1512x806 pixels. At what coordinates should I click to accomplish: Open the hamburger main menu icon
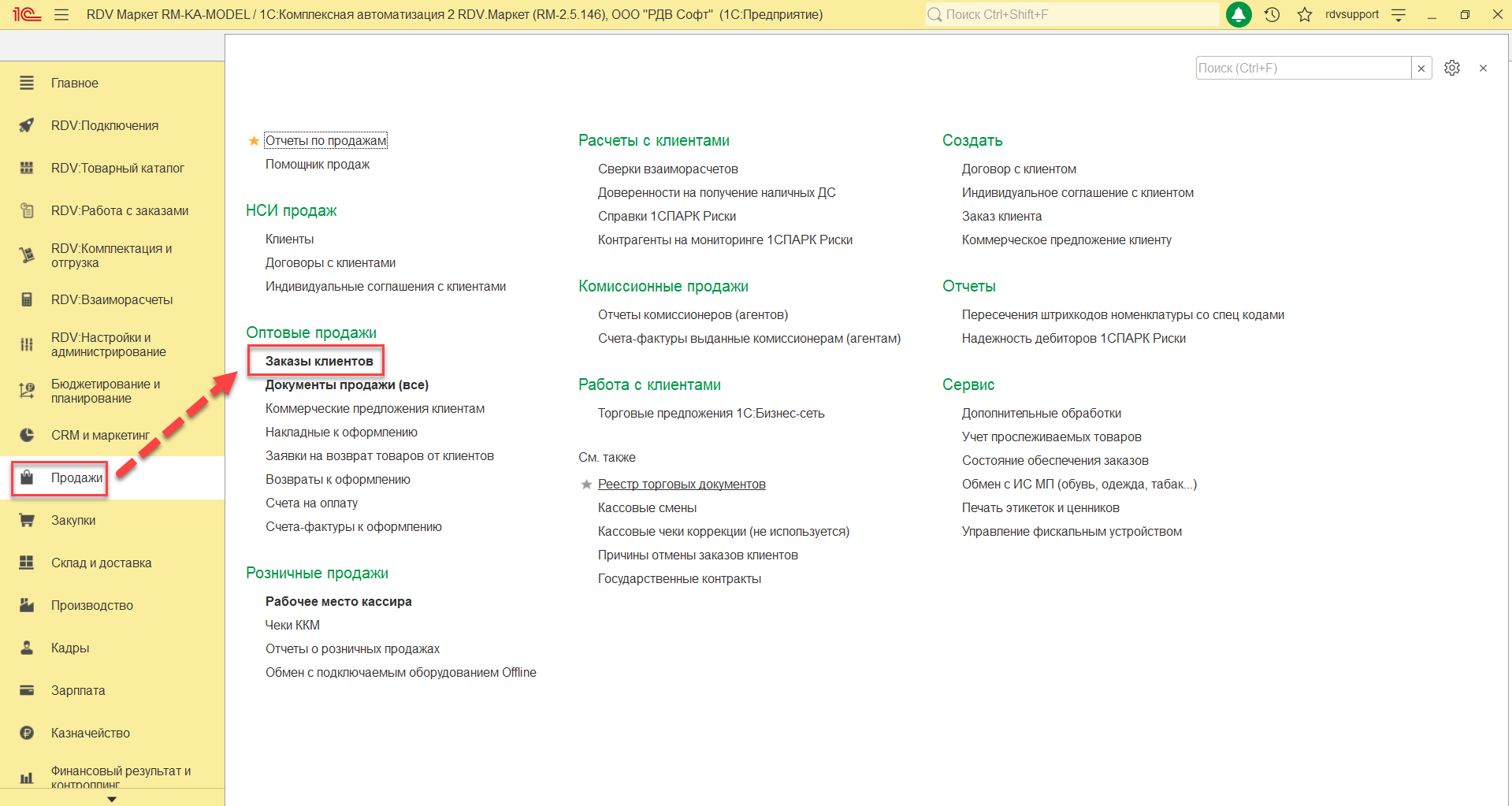(61, 14)
